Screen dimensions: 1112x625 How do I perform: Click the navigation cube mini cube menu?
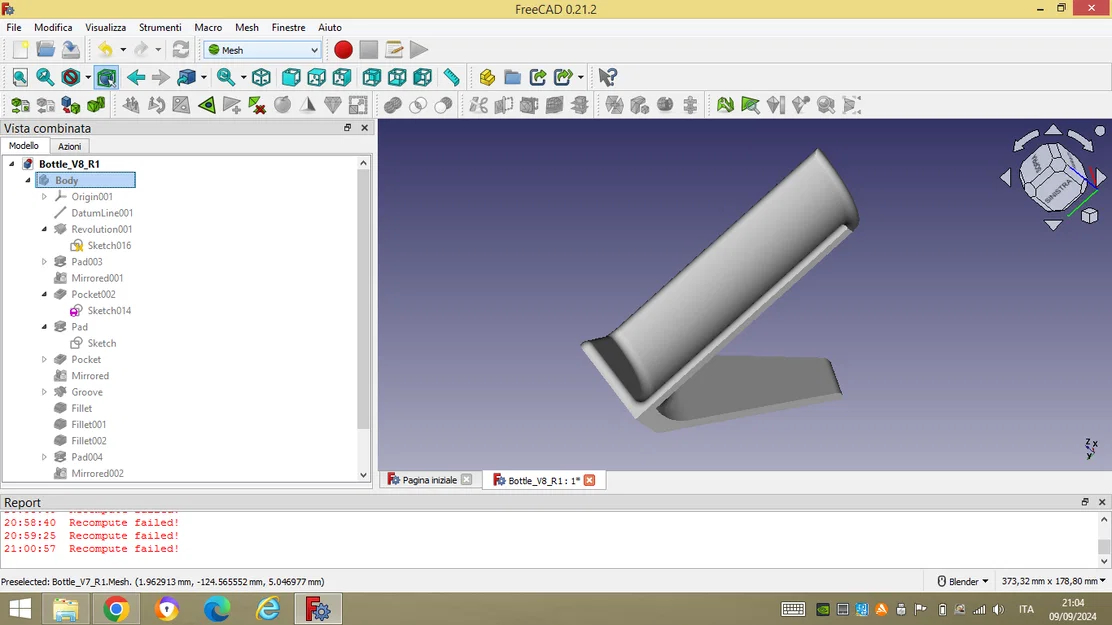(1090, 216)
